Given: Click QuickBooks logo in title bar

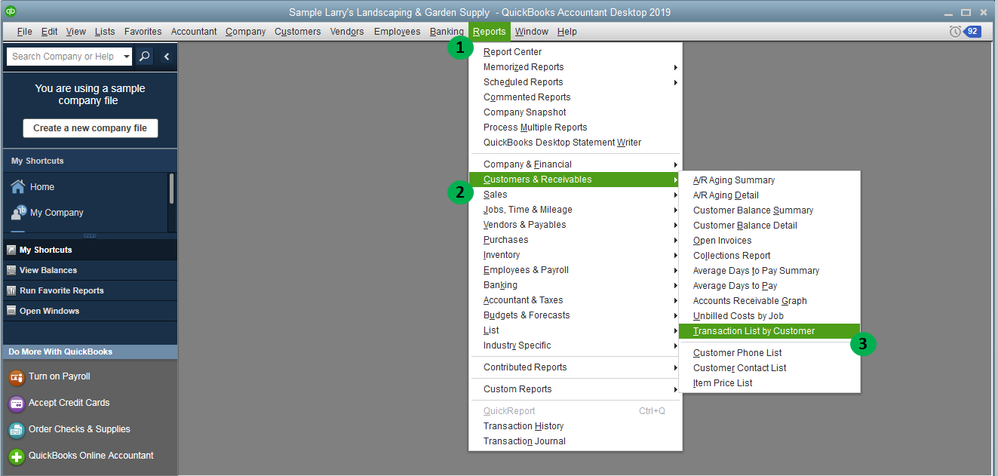Looking at the screenshot, I should [10, 11].
